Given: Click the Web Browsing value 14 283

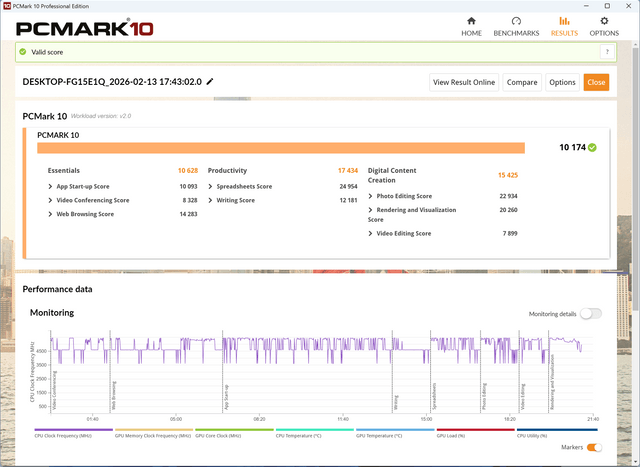Looking at the screenshot, I should click(x=188, y=214).
